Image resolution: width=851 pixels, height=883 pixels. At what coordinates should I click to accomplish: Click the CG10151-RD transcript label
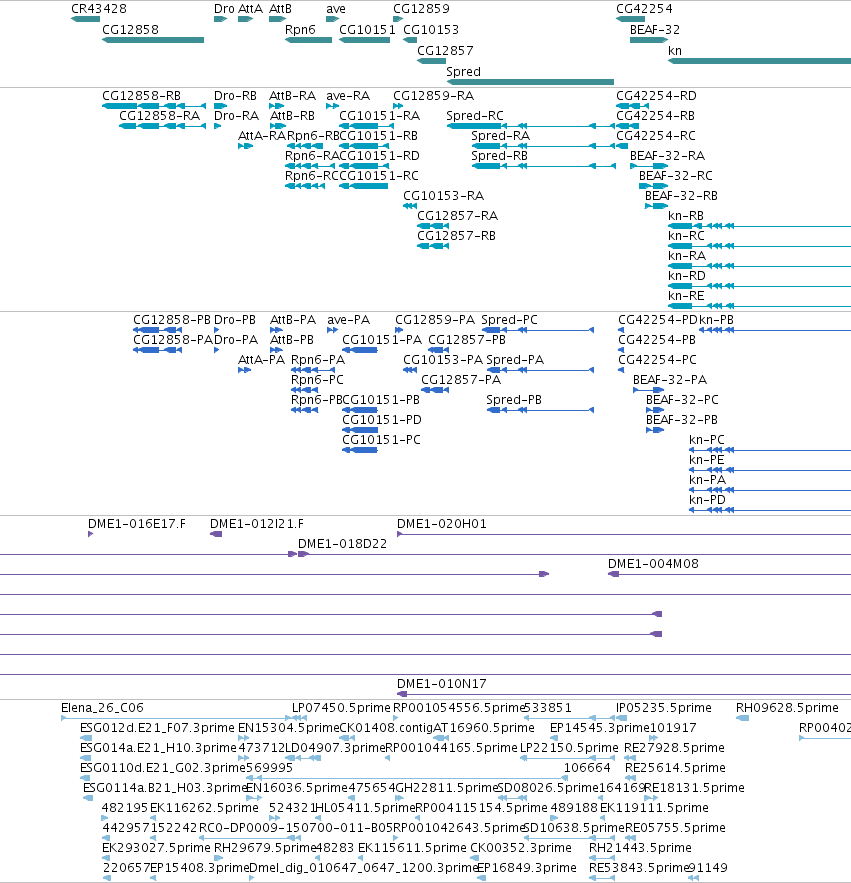379,156
